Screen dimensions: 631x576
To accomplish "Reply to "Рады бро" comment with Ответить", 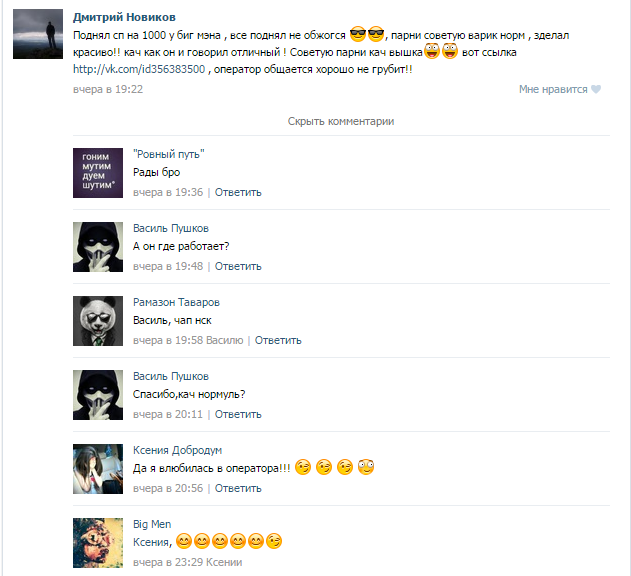I will (x=238, y=192).
